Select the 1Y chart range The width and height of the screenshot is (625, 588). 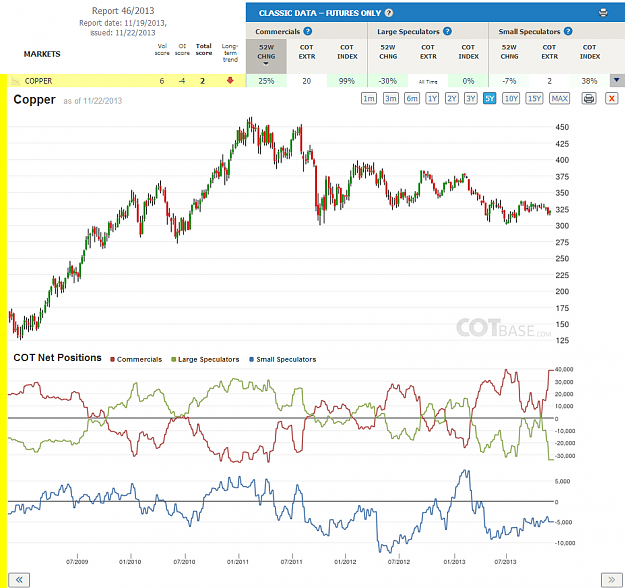pyautogui.click(x=432, y=98)
